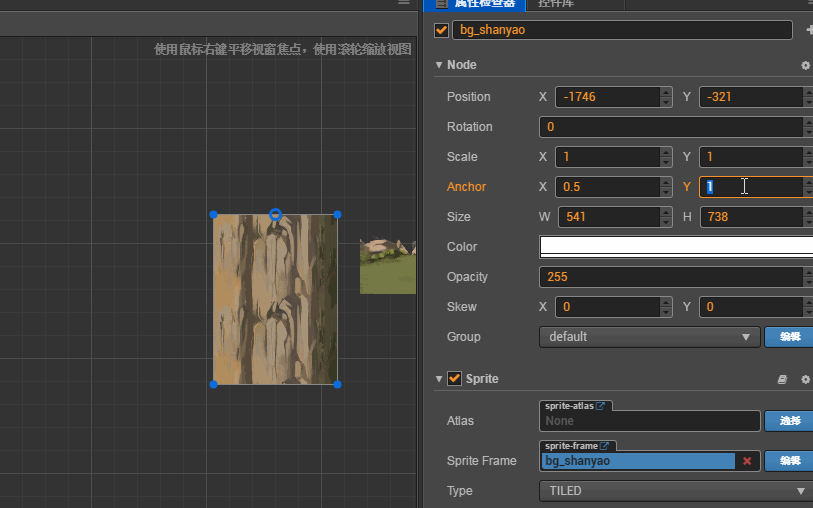Decrement Size W with the down arrow

coord(666,222)
